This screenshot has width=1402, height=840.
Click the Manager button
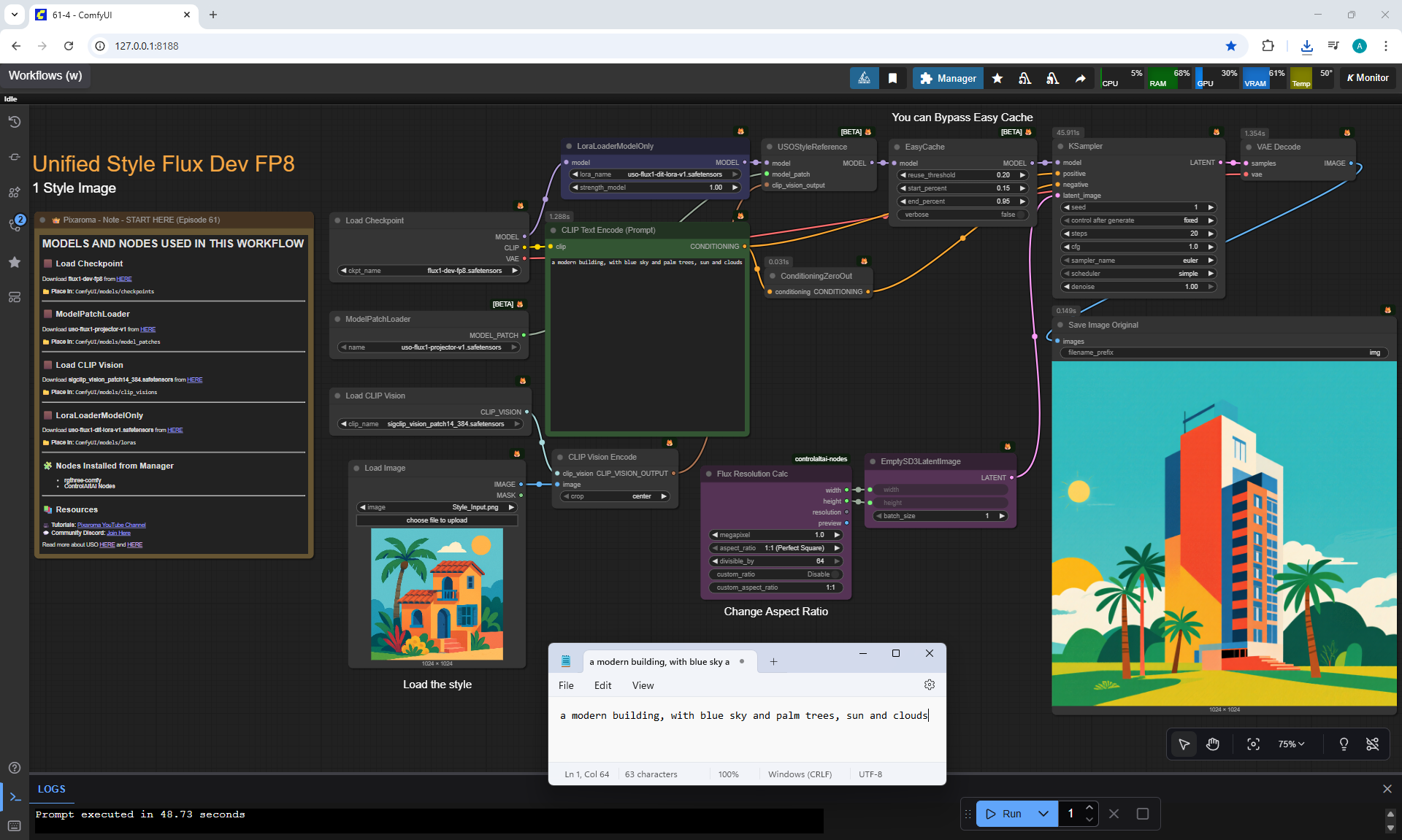(x=948, y=78)
